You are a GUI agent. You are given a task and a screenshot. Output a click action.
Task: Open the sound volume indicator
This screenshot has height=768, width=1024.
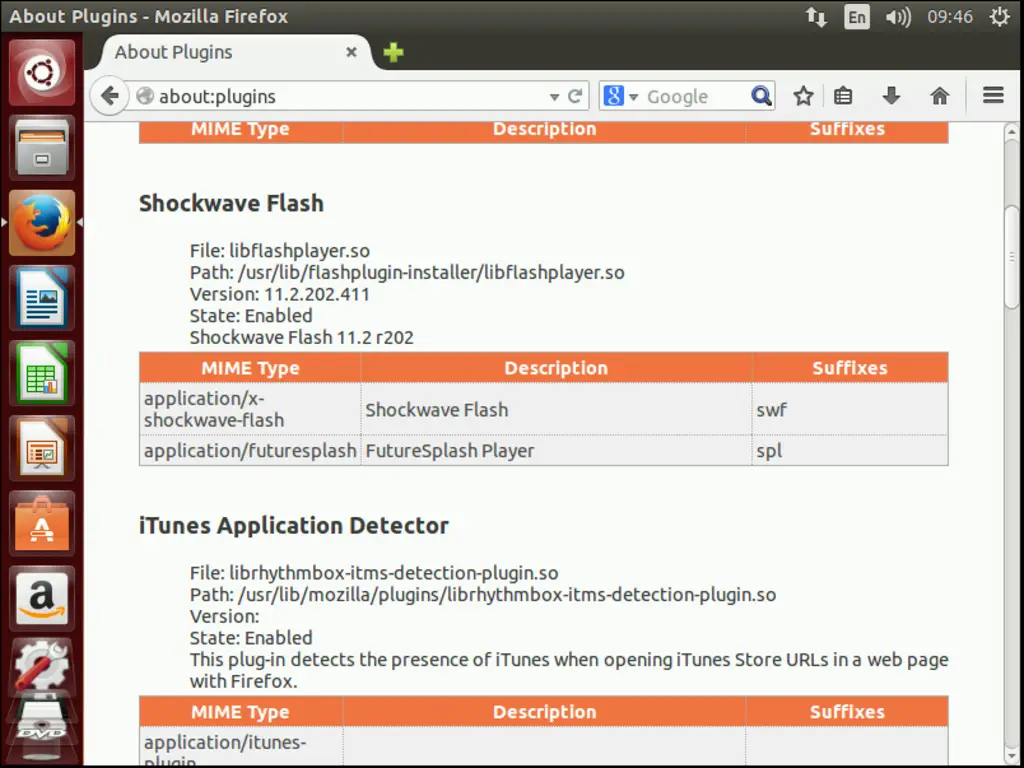click(x=898, y=17)
